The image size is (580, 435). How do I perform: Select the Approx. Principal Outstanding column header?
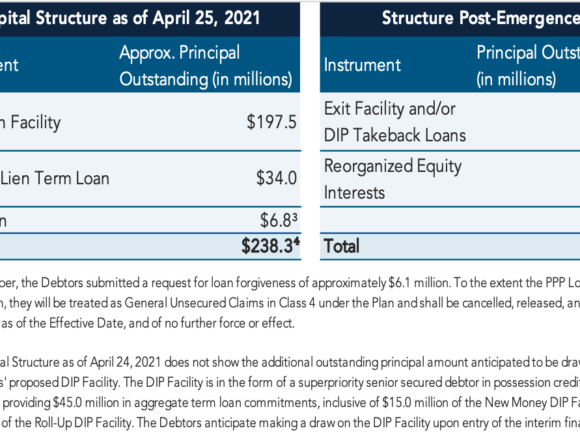click(x=206, y=65)
